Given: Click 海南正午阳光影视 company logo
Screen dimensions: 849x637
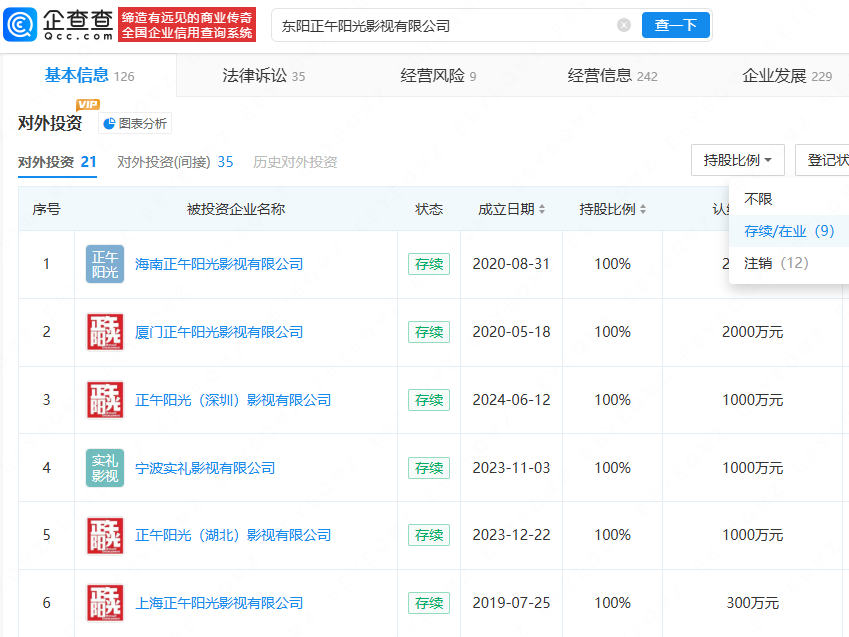Looking at the screenshot, I should 104,264.
